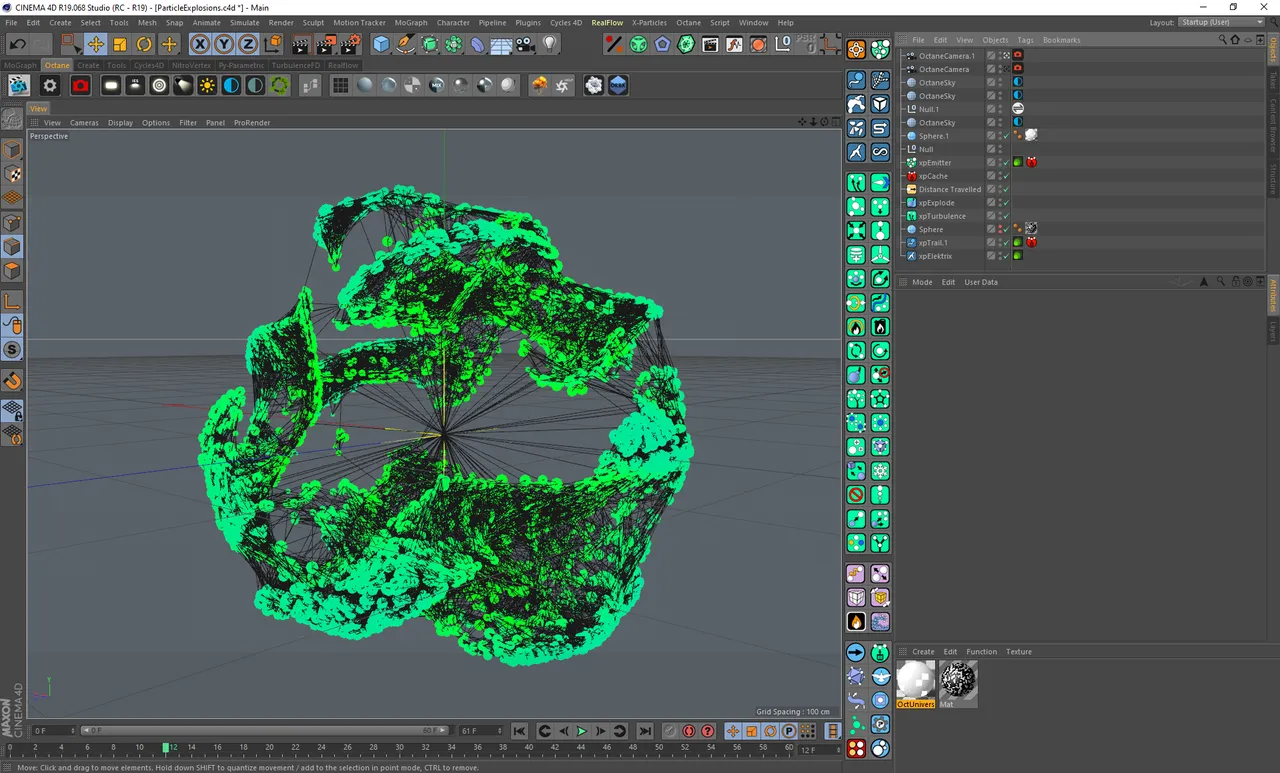This screenshot has height=773, width=1280.
Task: Open the Layout Startup dropdown
Action: pyautogui.click(x=1221, y=22)
